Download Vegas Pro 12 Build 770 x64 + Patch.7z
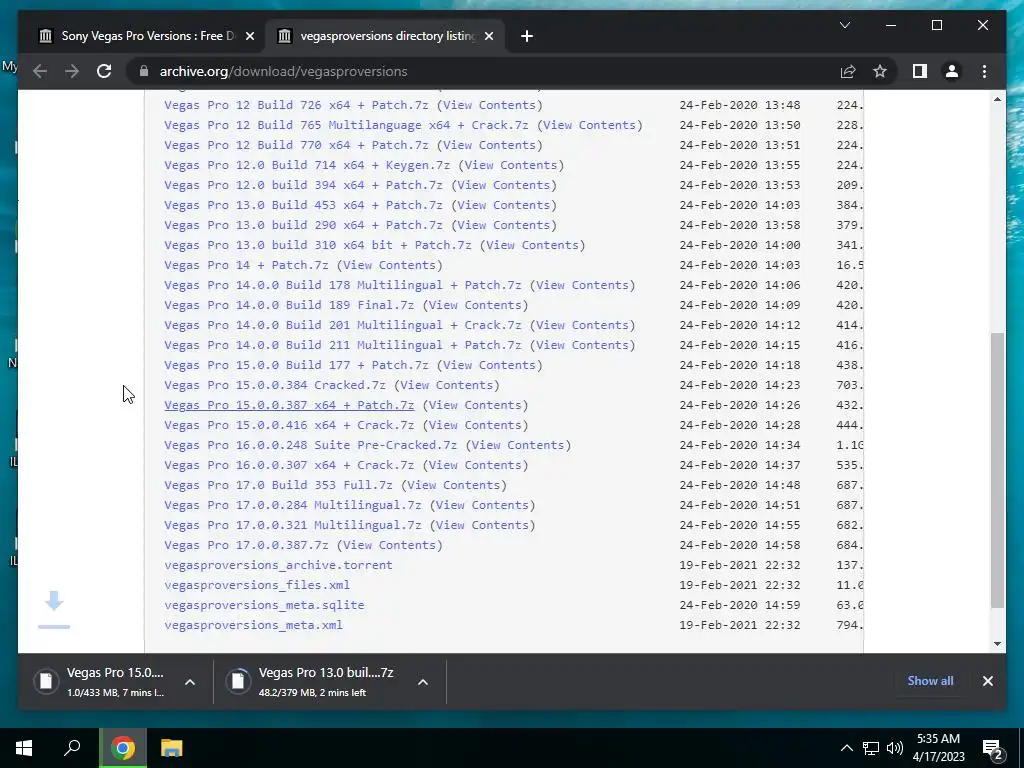 click(x=296, y=145)
